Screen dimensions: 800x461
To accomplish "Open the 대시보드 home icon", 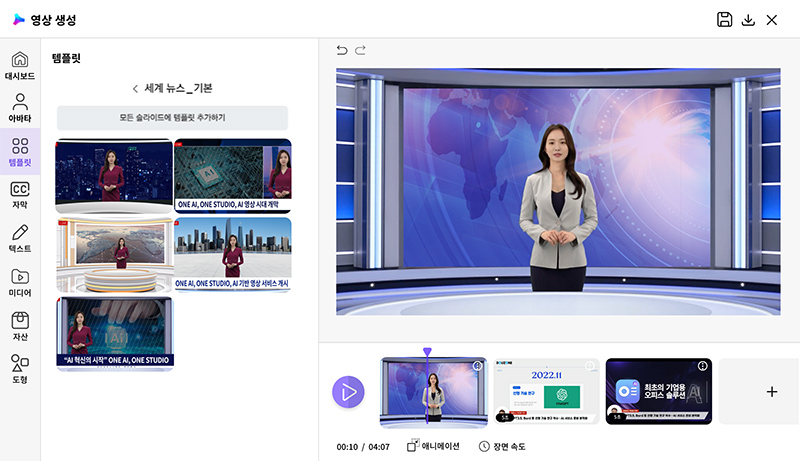I will [x=20, y=65].
